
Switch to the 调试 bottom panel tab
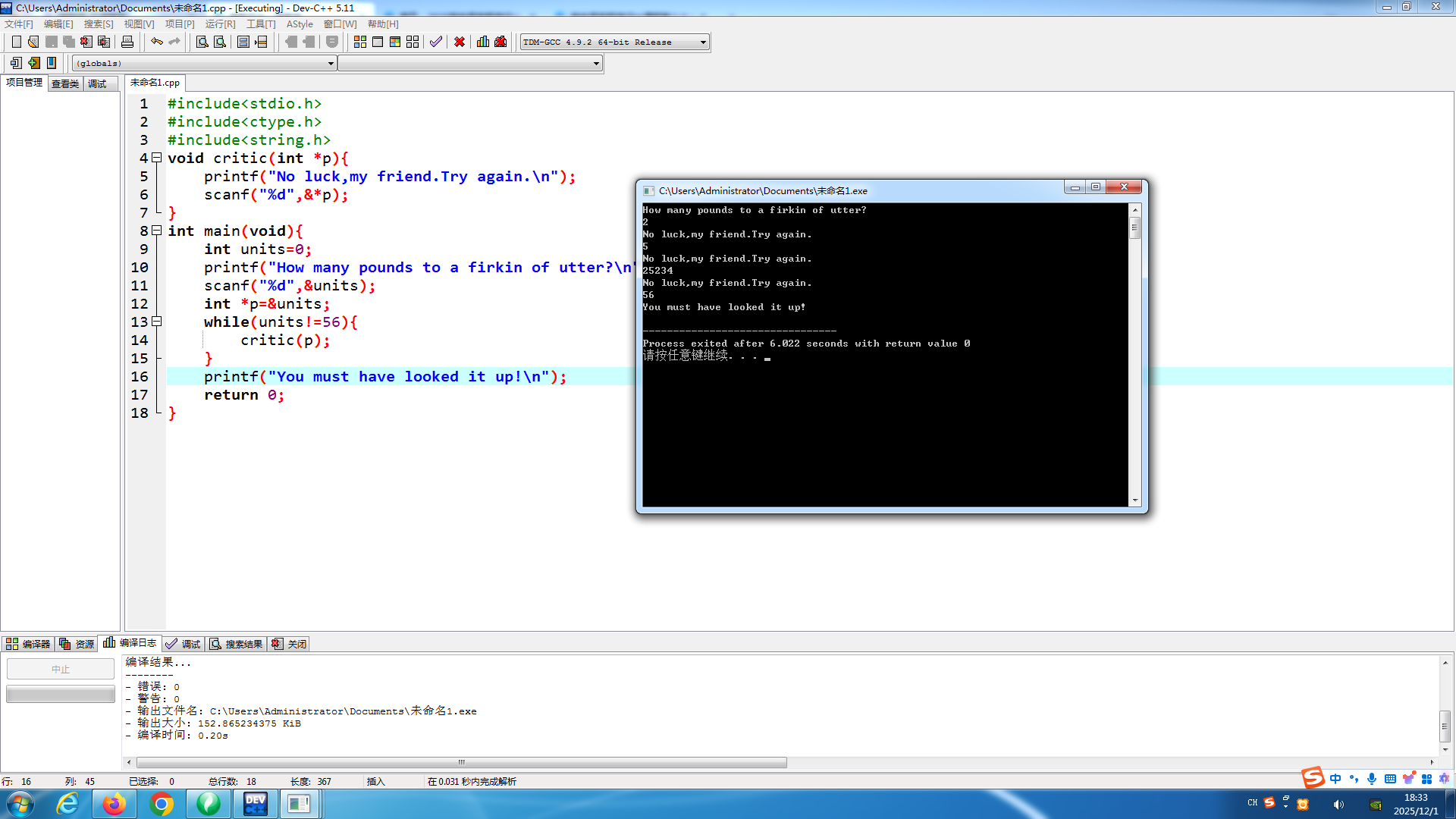184,644
